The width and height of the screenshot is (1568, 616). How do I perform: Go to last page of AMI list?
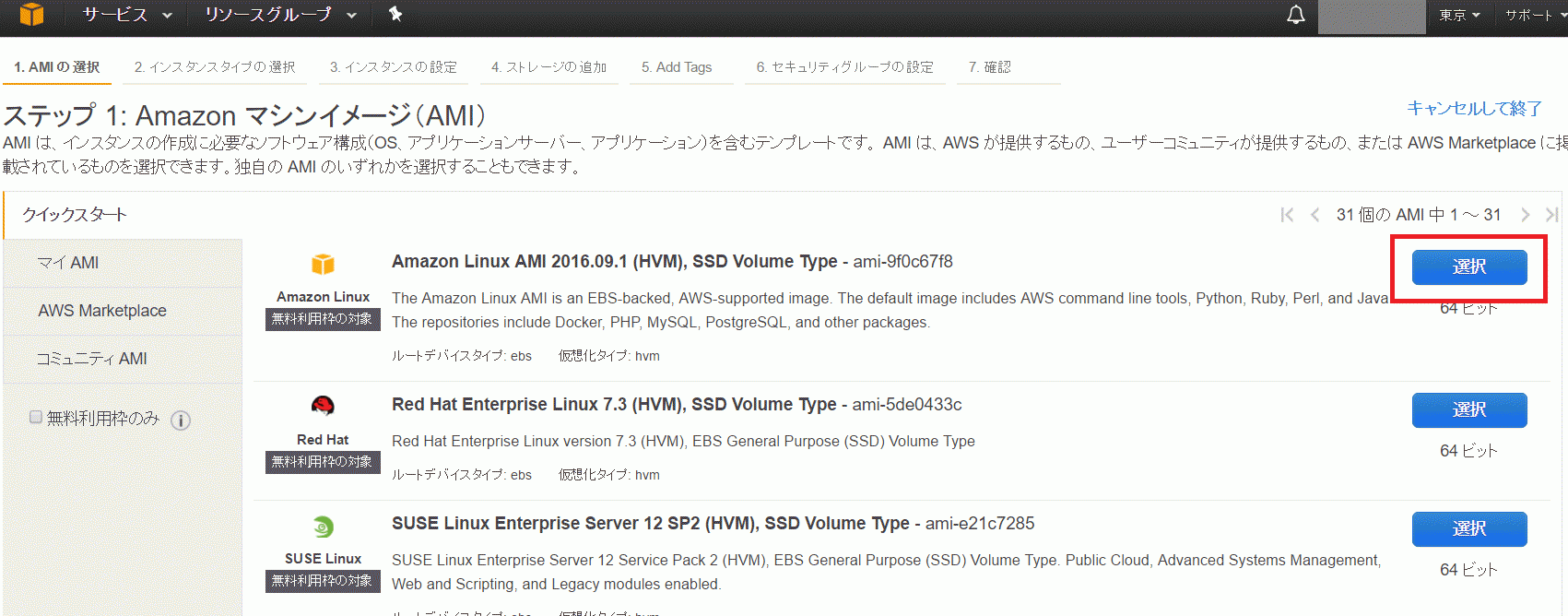pos(1552,215)
